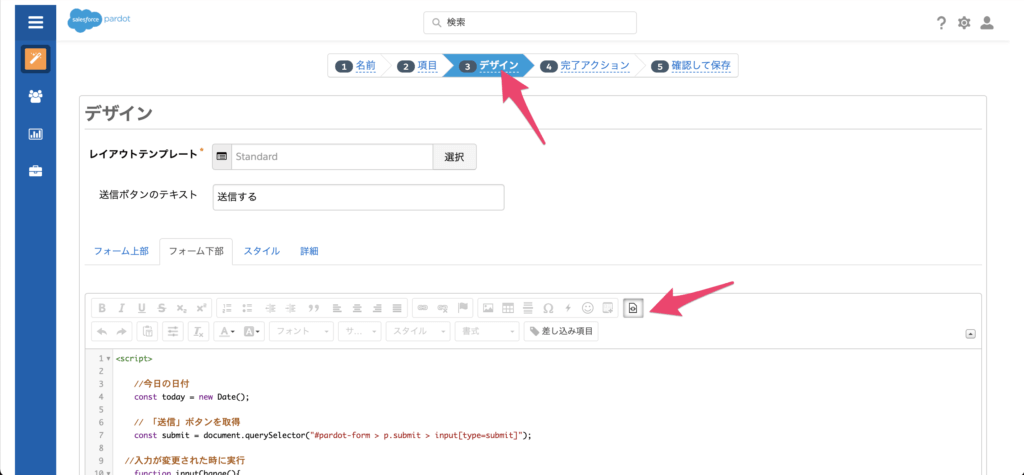
Task: Justify text alignment
Action: point(397,308)
